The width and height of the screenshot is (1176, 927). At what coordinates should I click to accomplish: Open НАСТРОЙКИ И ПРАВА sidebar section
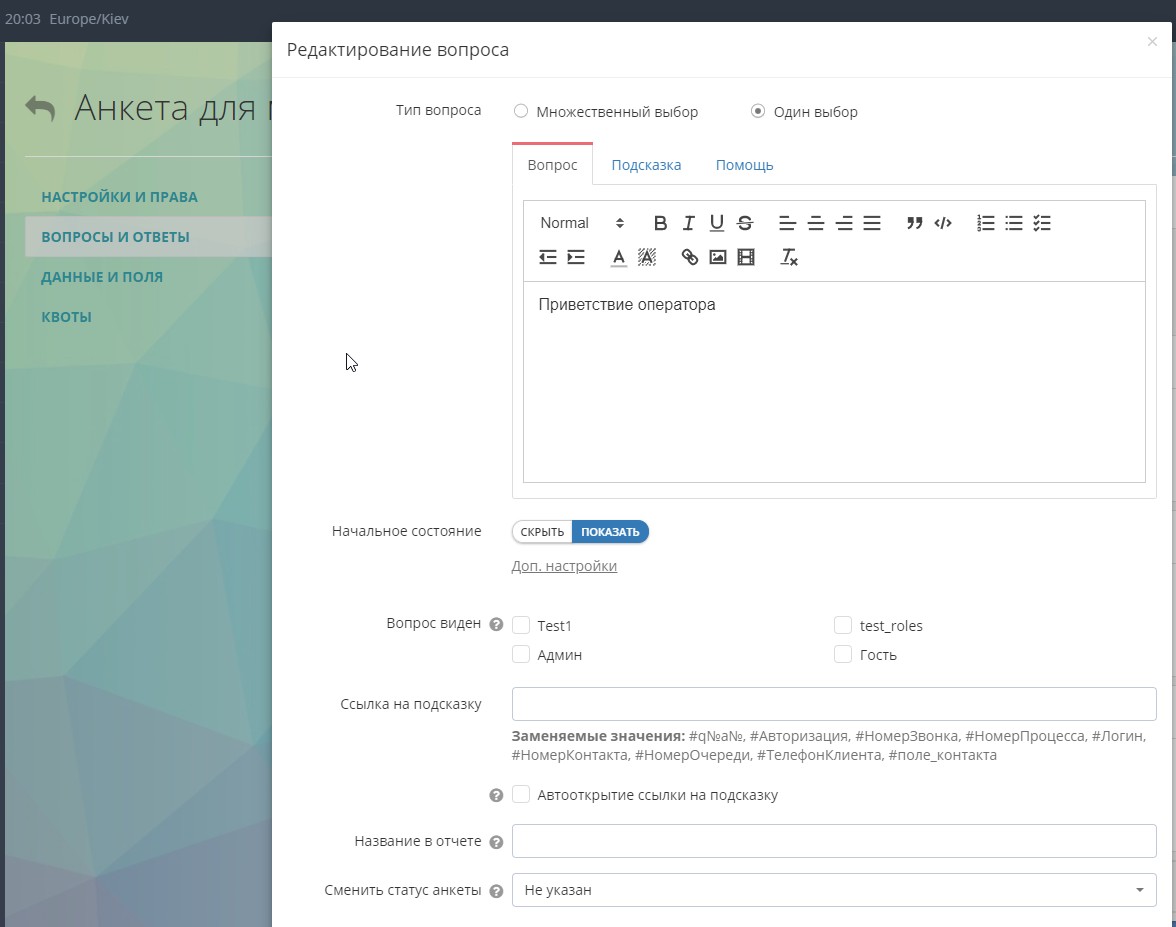tap(119, 197)
